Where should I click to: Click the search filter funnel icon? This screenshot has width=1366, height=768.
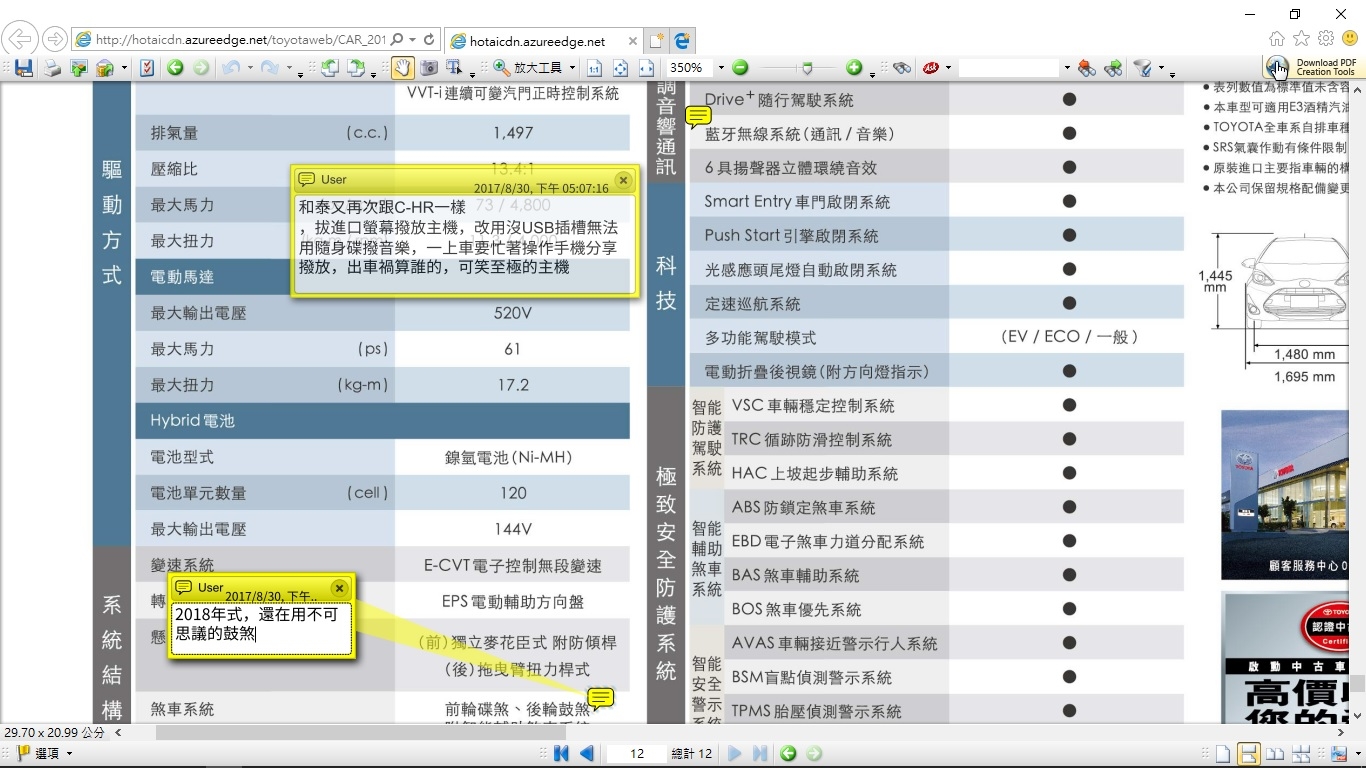coord(1142,68)
